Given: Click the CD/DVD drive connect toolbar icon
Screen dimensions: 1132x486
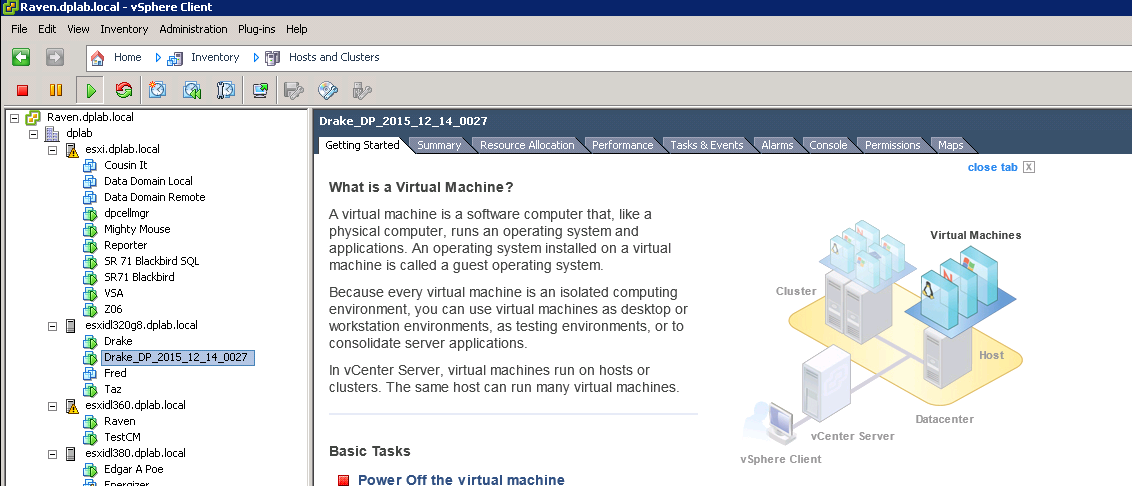Looking at the screenshot, I should (x=328, y=90).
